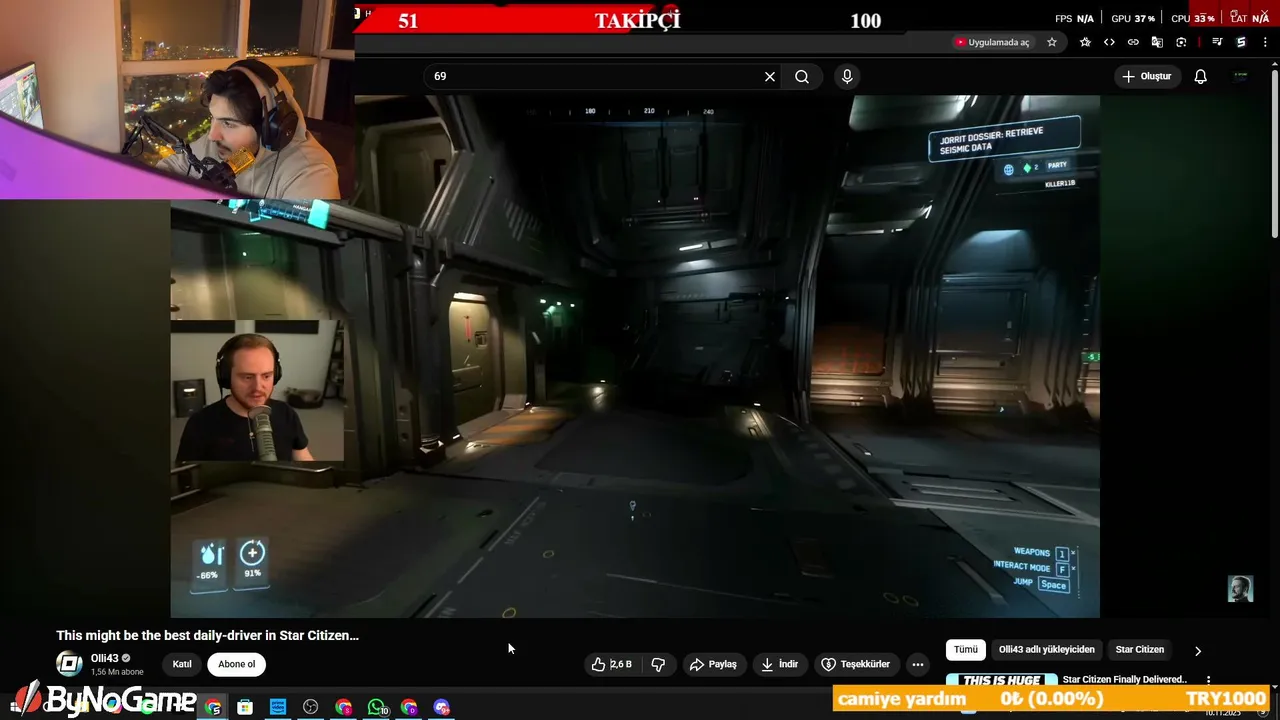This screenshot has height=720, width=1280.
Task: Open WhatsApp in taskbar
Action: [377, 708]
